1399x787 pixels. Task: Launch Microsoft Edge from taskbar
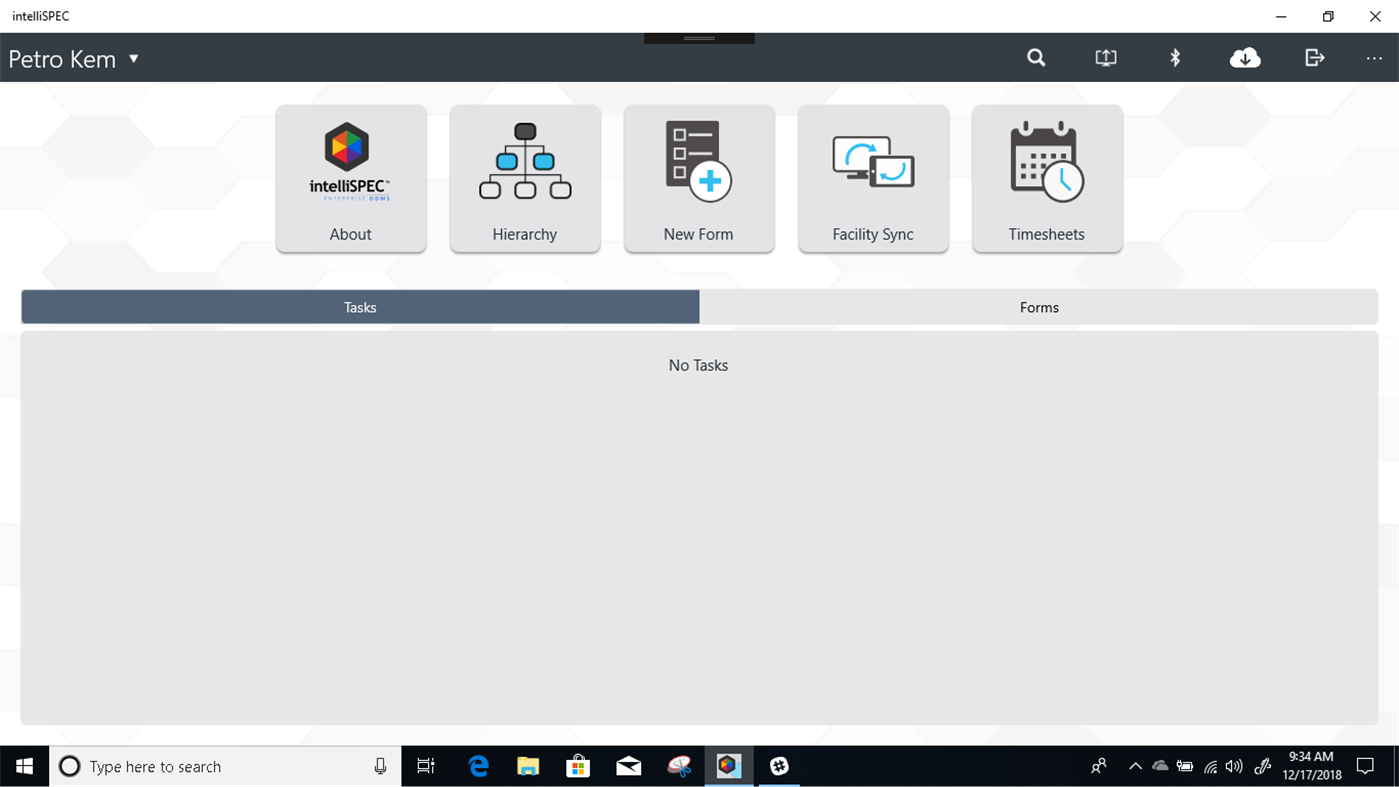coord(478,766)
